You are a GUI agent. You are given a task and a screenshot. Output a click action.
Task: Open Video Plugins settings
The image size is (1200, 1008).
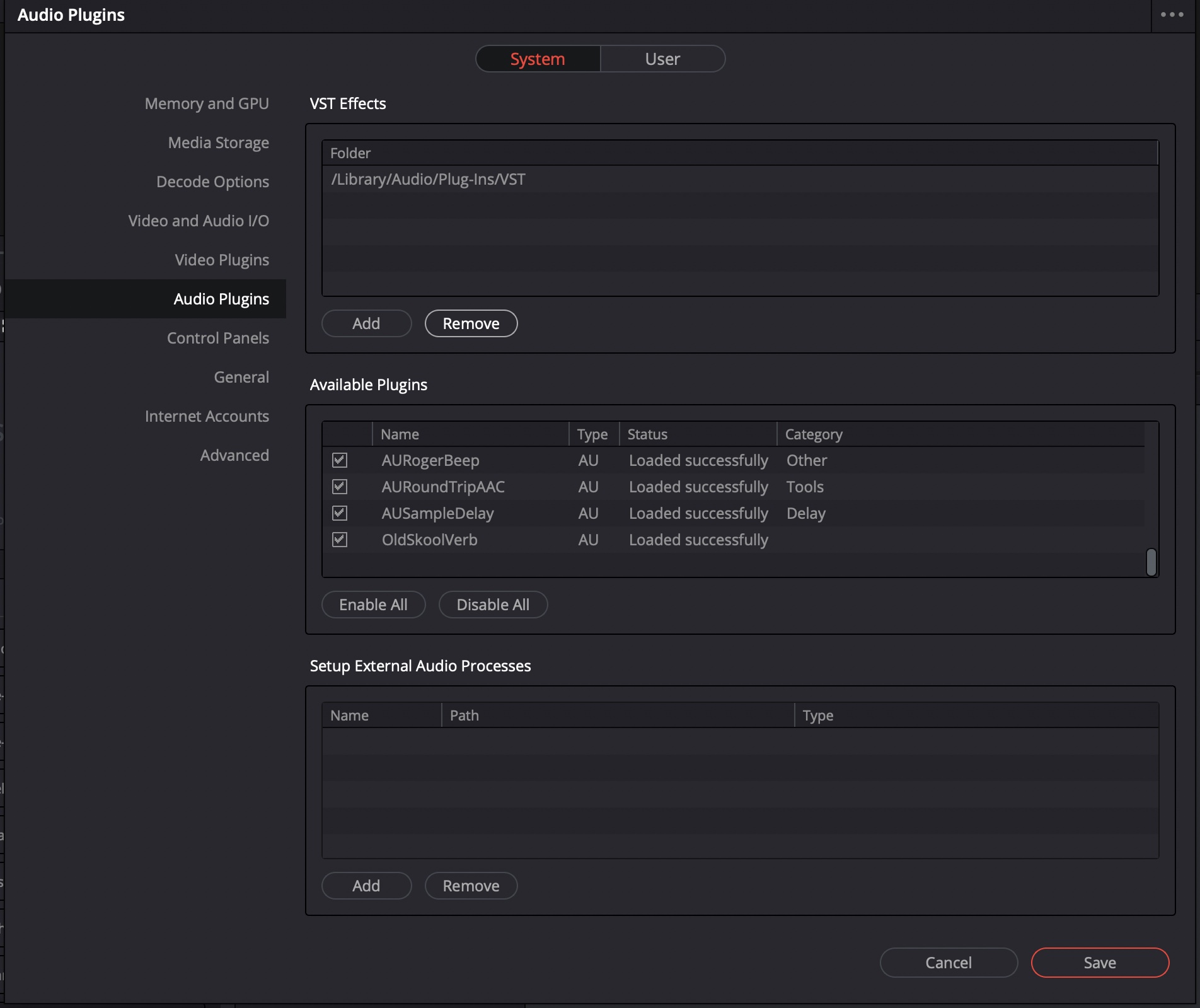tap(222, 260)
